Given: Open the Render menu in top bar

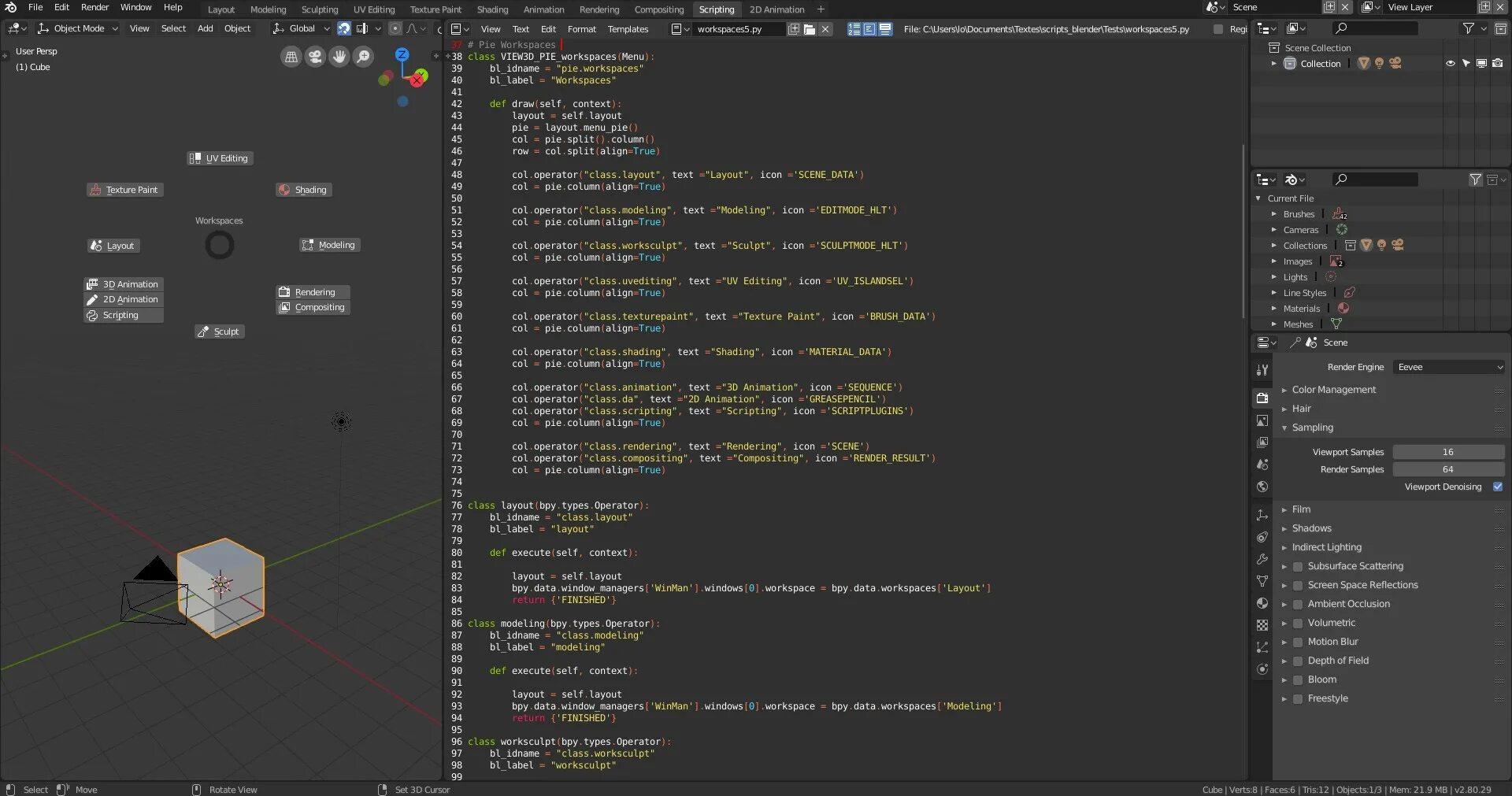Looking at the screenshot, I should [94, 7].
